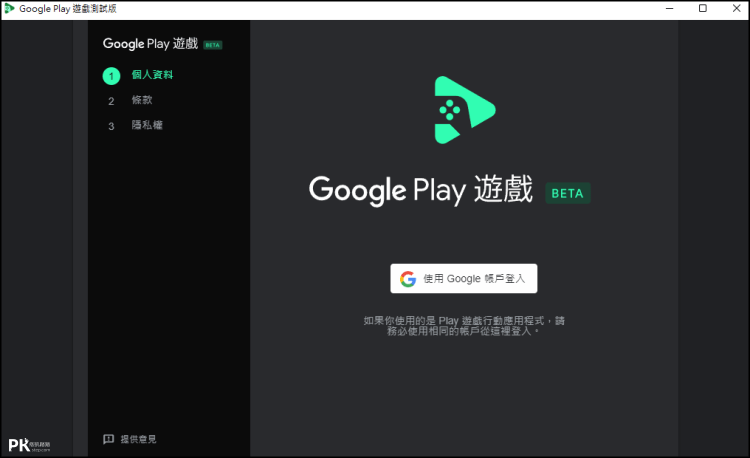This screenshot has height=458, width=750.
Task: Click the 如果你使用的是 Play 遊戲 hint text
Action: 464,326
